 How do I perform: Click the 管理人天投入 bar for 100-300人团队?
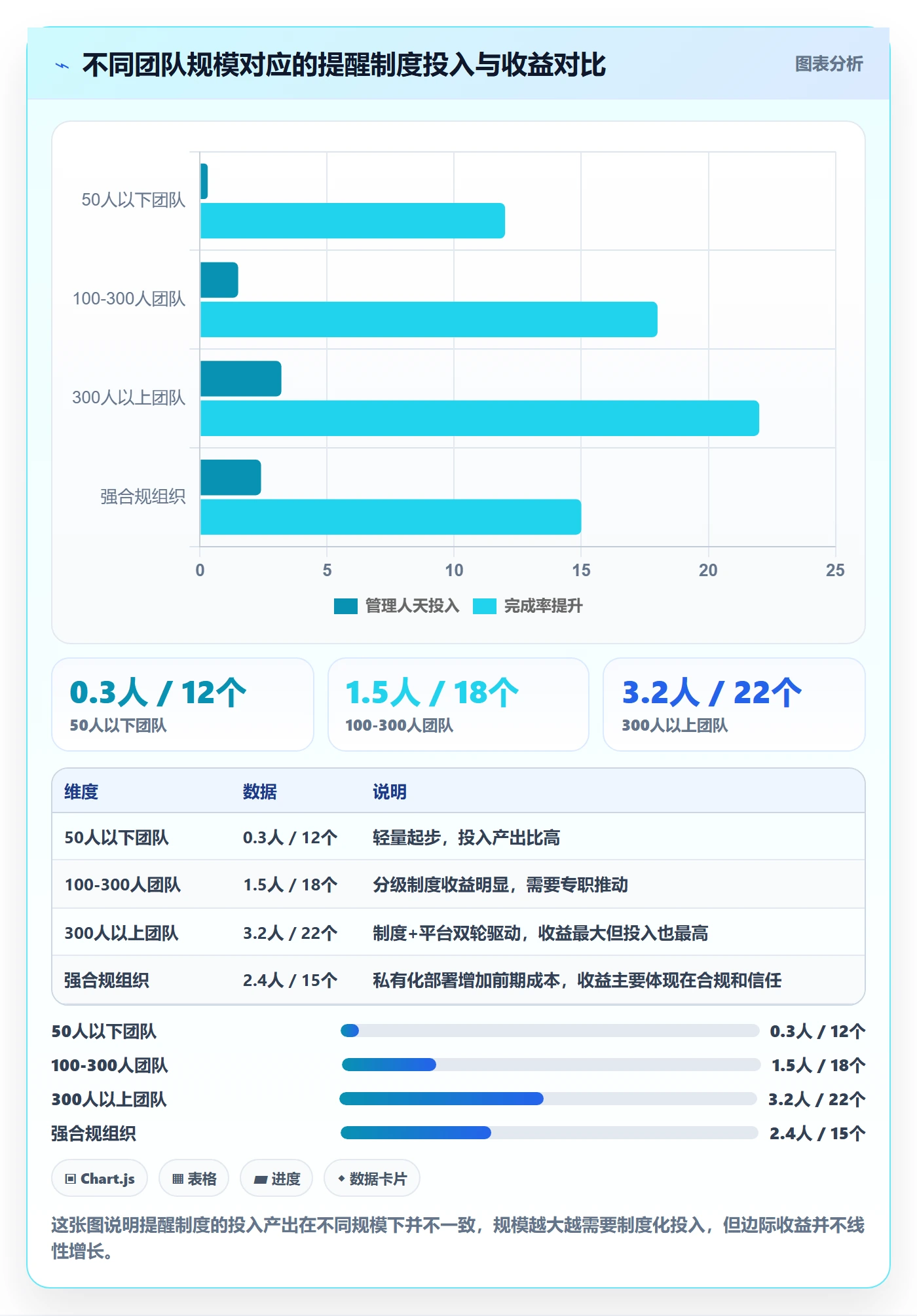[x=219, y=280]
